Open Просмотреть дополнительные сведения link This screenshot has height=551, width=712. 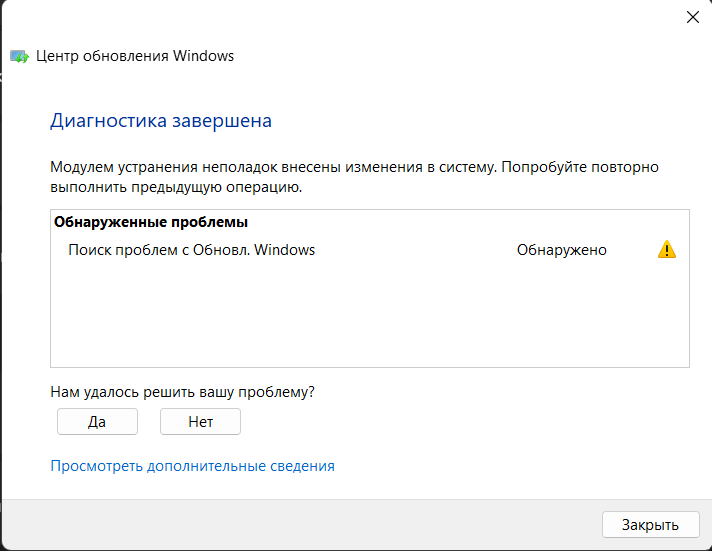[x=193, y=466]
